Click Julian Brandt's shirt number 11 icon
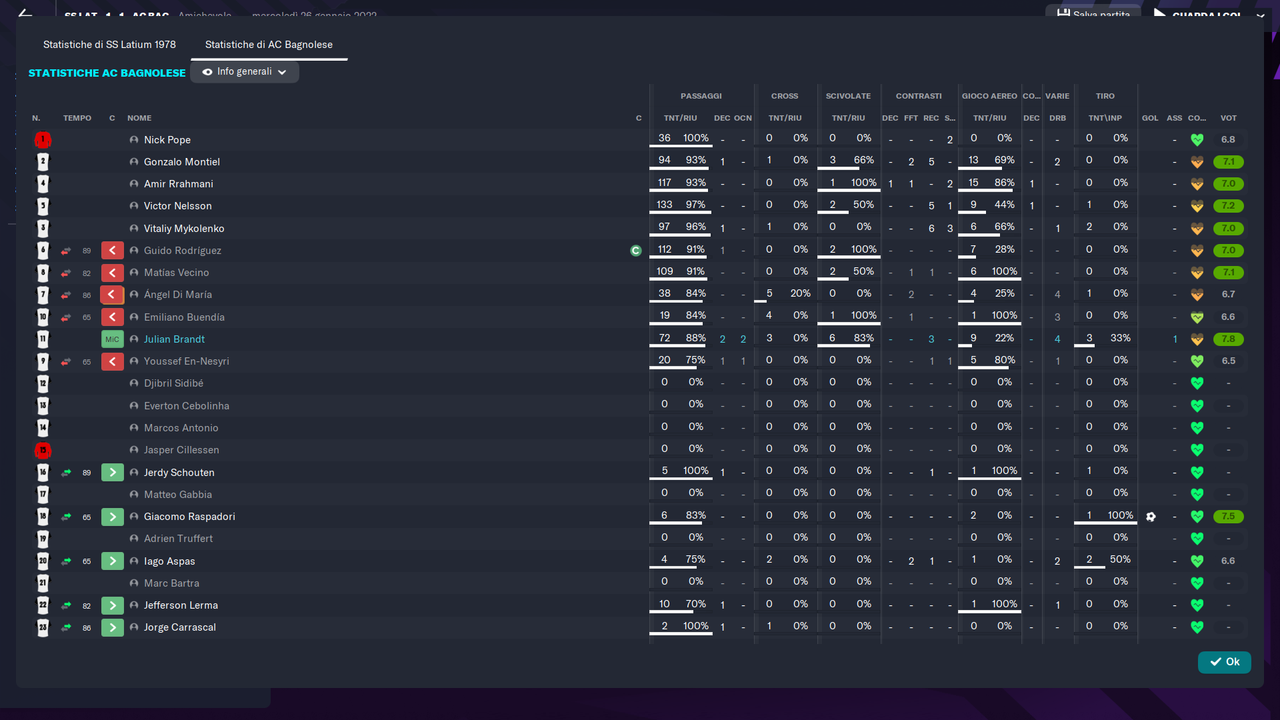 (43, 339)
